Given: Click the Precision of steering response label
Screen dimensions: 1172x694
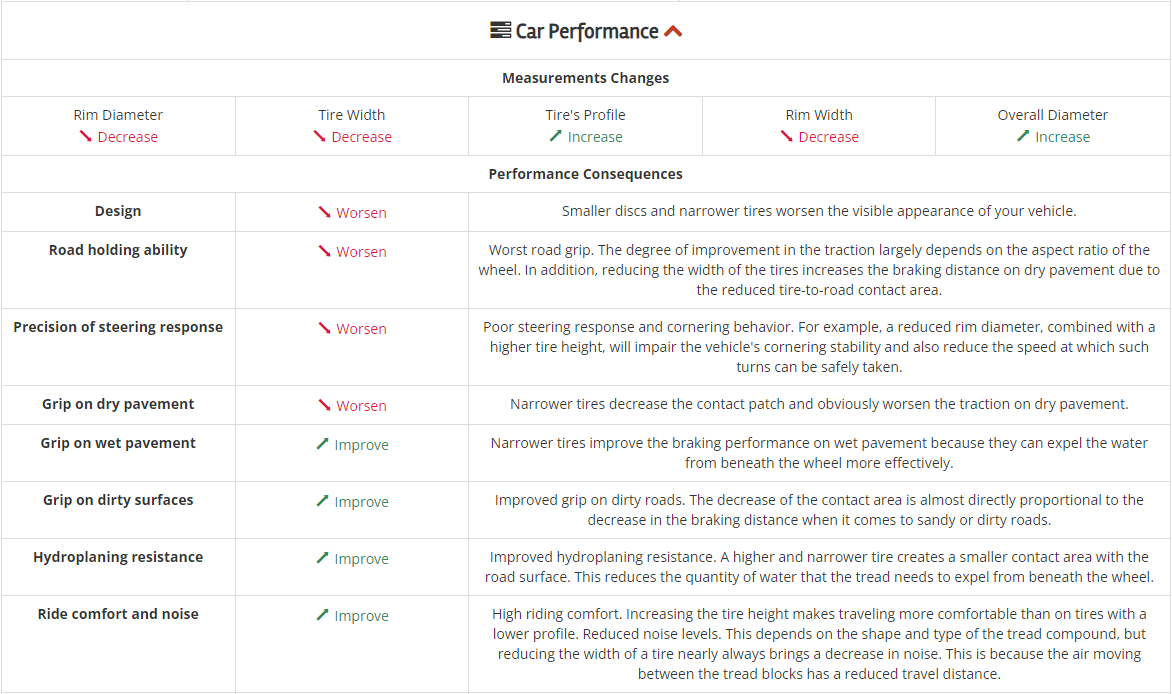Looking at the screenshot, I should click(x=118, y=327).
